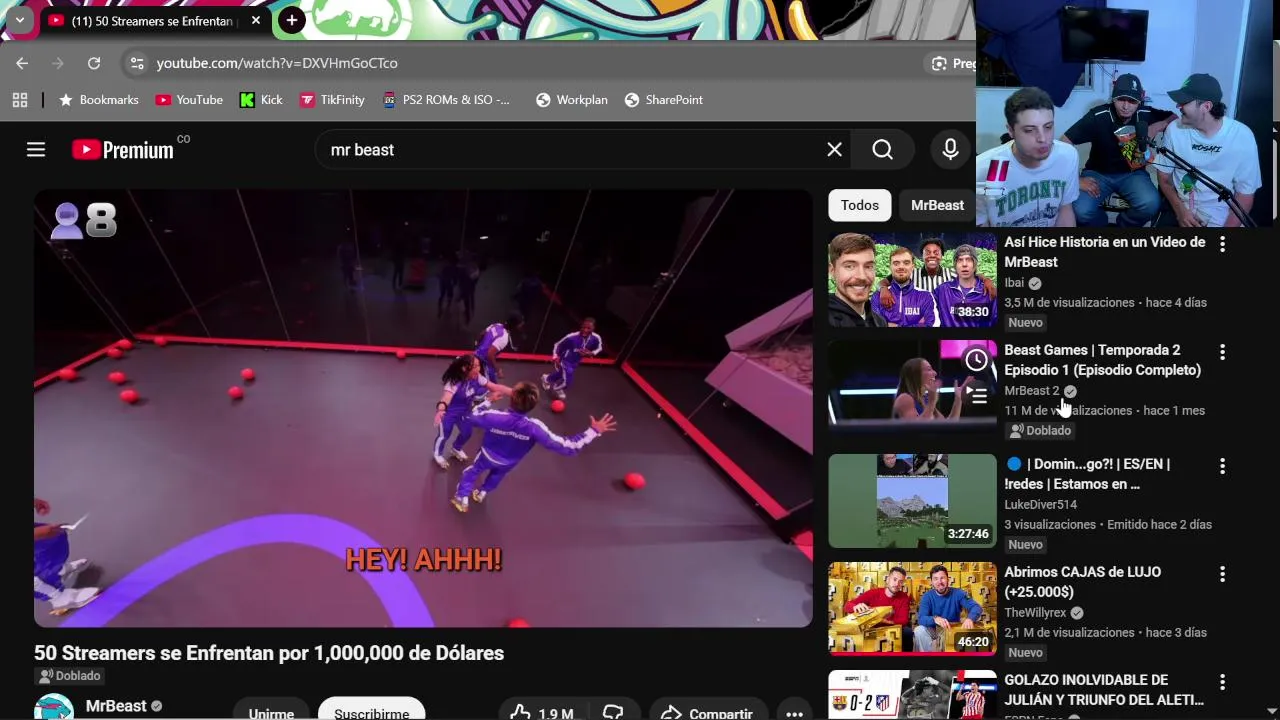Click the page scrollbar down arrow

pyautogui.click(x=1272, y=712)
